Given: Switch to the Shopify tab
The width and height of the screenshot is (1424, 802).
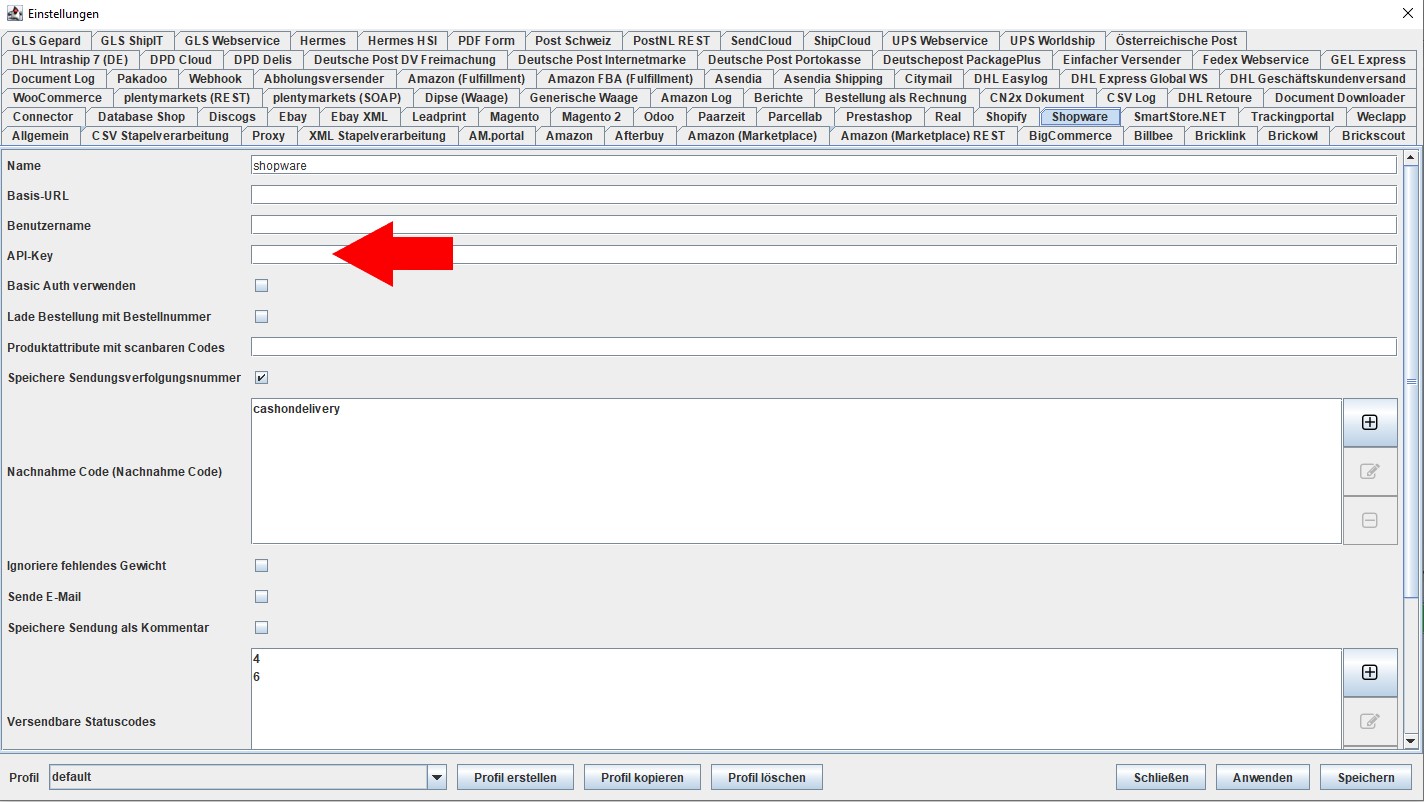Looking at the screenshot, I should tap(1006, 117).
